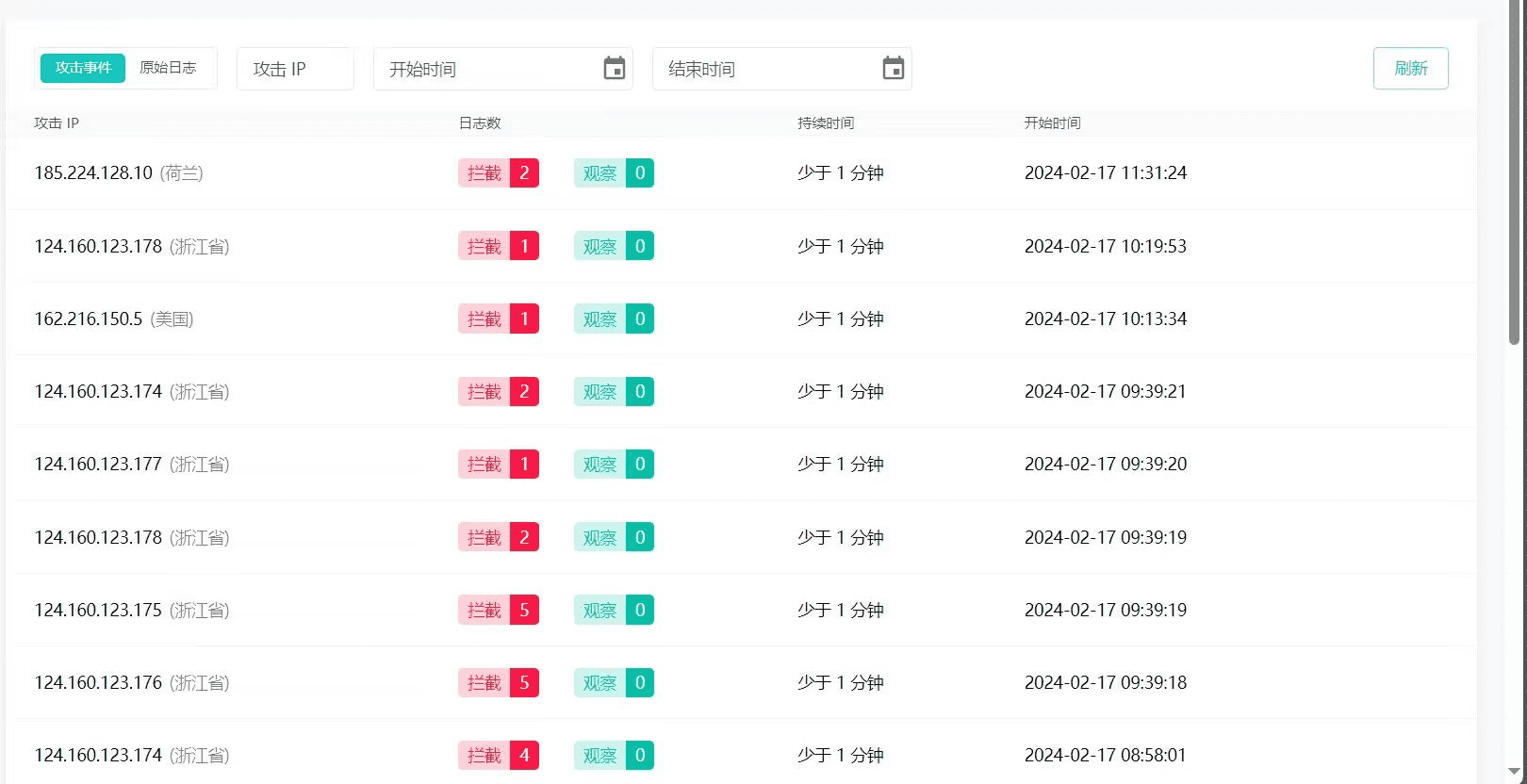Click 观察 0 badge for 124.160.123.176
Screen dimensions: 1527x784
tap(614, 683)
